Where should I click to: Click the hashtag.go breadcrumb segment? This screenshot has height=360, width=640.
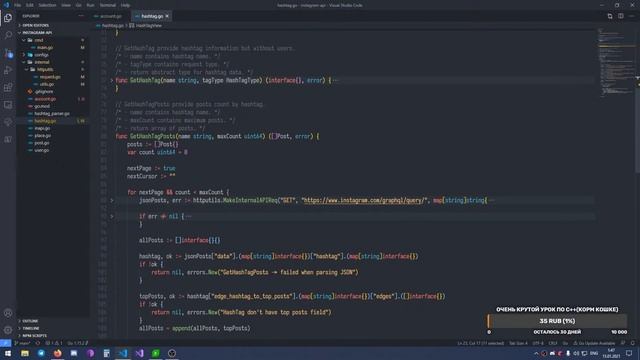point(113,25)
